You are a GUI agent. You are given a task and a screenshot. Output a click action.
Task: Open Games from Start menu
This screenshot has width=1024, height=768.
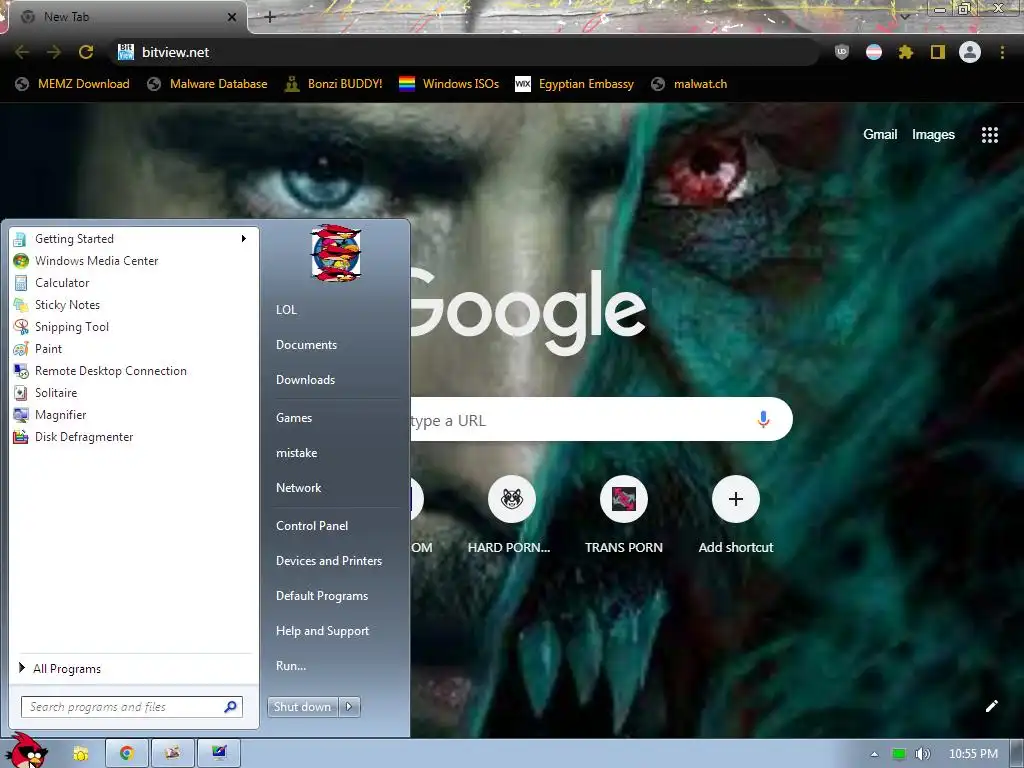[294, 418]
